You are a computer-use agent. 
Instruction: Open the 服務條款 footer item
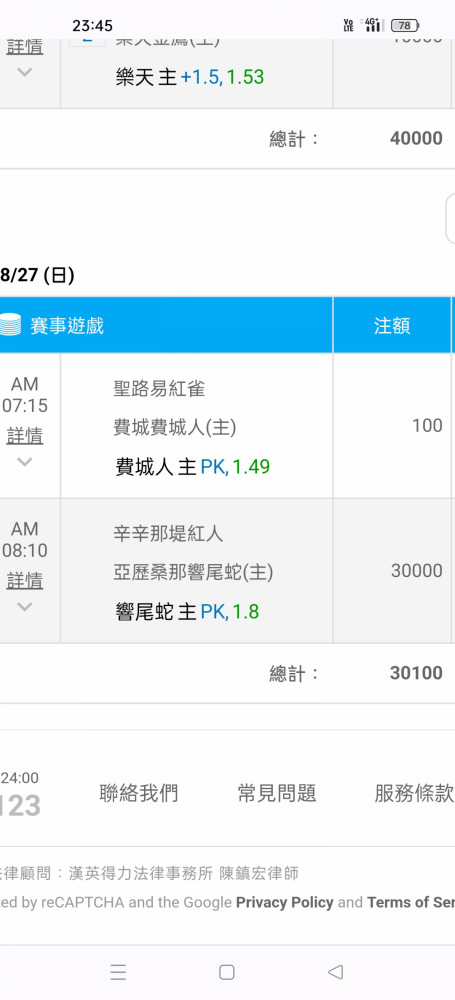[x=414, y=793]
